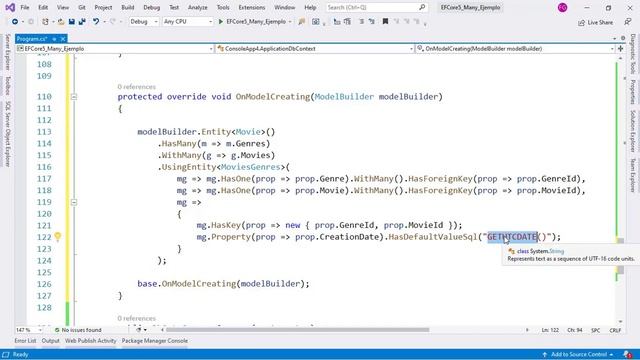Image resolution: width=640 pixels, height=360 pixels.
Task: Click the highlighted GETUTCDATE text on line 122
Action: (512, 237)
